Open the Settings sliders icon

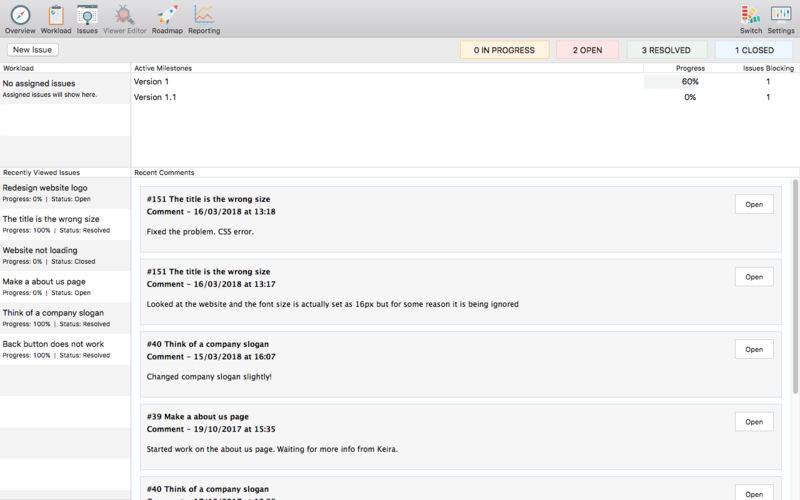[781, 14]
